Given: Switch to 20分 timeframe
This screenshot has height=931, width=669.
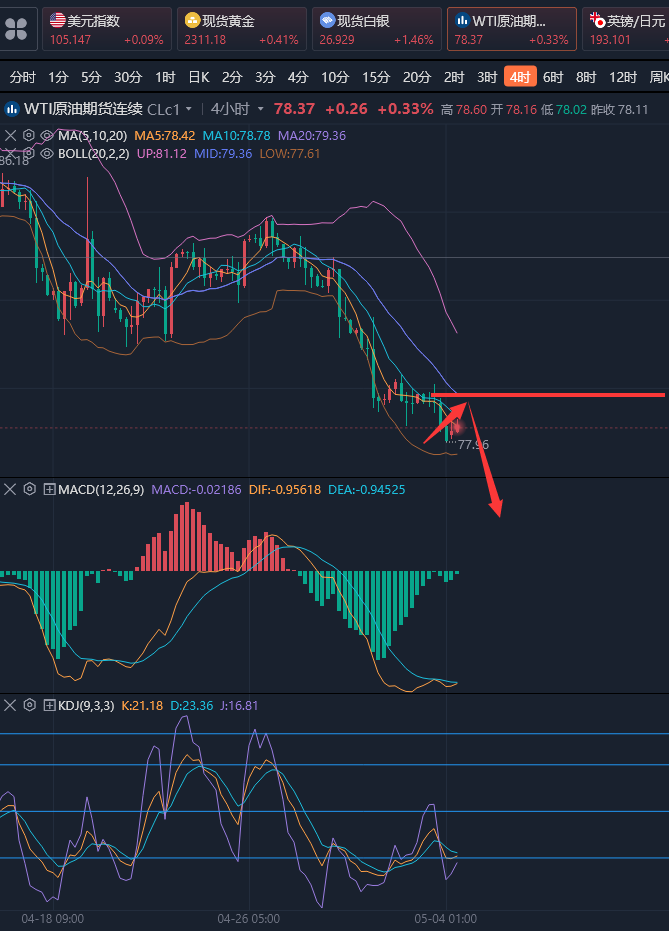Looking at the screenshot, I should click(x=417, y=77).
